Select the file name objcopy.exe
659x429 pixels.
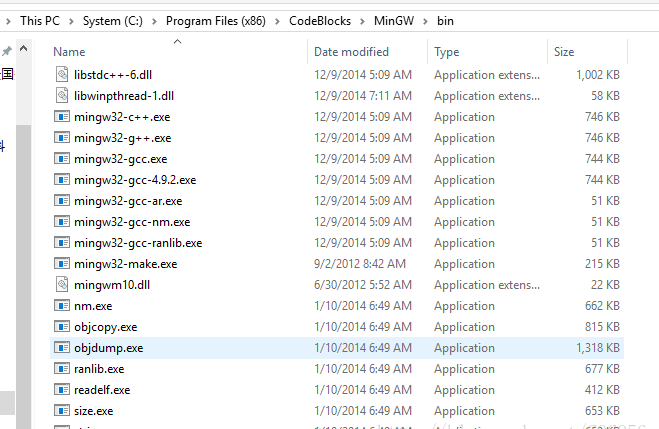pyautogui.click(x=105, y=327)
